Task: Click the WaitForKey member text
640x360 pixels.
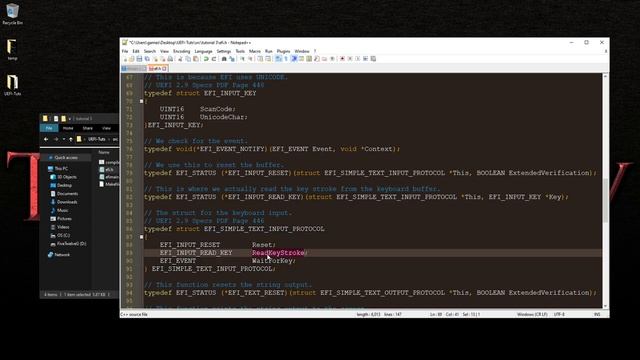Action: point(272,261)
